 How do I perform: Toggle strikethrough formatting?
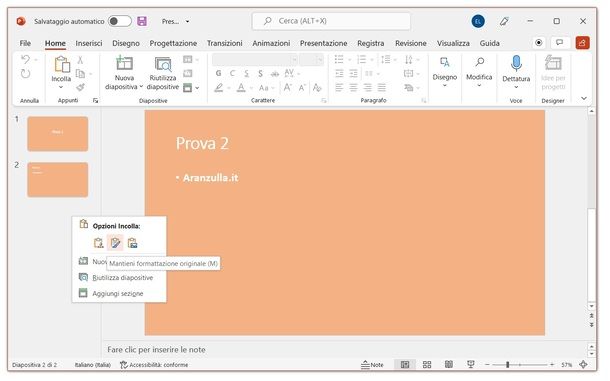[275, 74]
